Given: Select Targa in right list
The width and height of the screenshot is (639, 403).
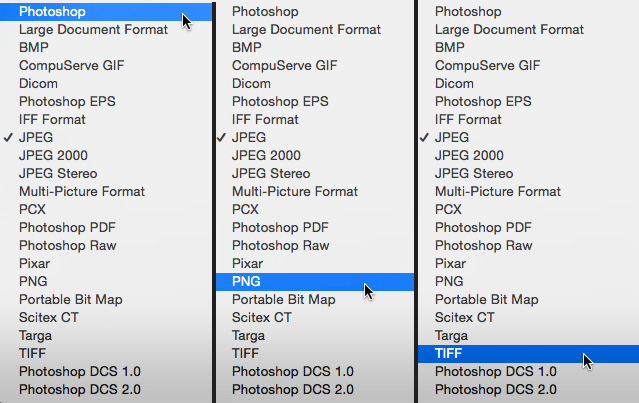Looking at the screenshot, I should click(x=529, y=336).
